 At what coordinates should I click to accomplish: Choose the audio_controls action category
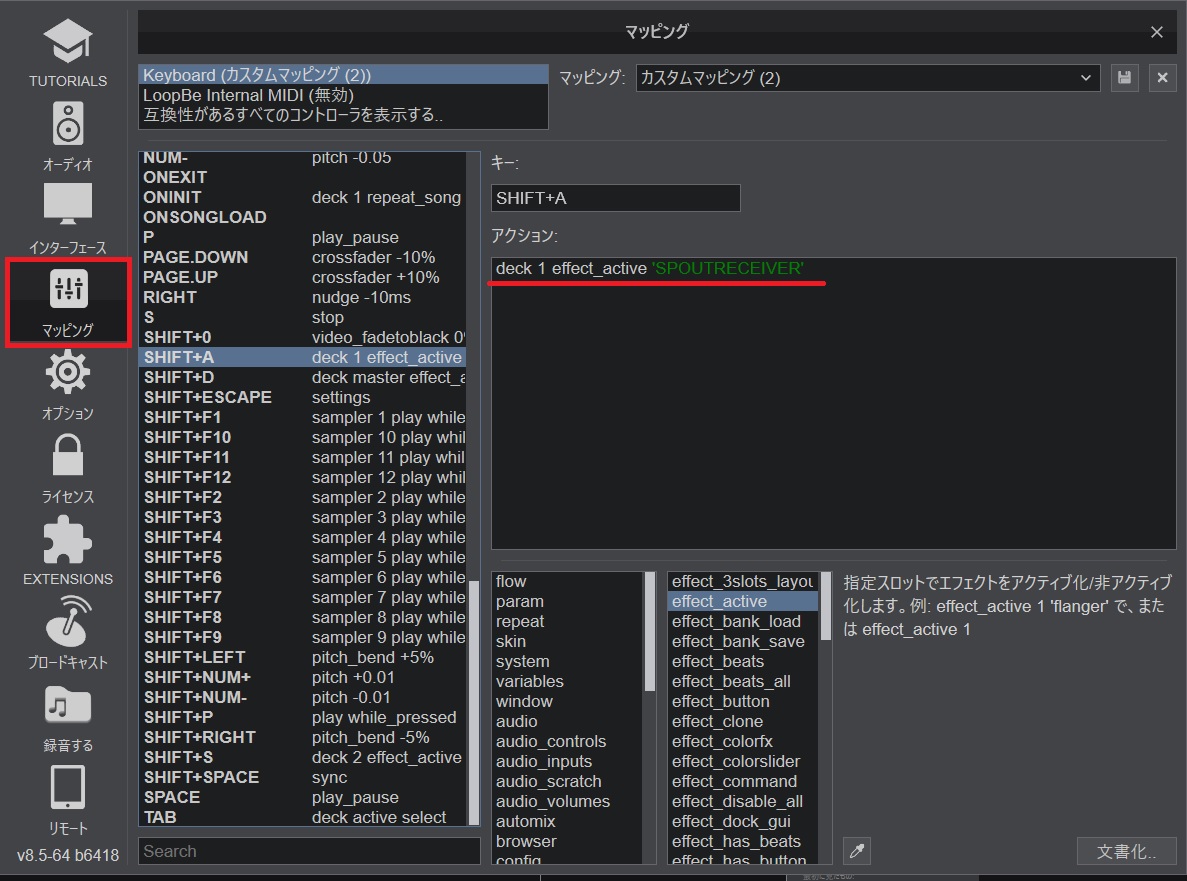tap(568, 741)
